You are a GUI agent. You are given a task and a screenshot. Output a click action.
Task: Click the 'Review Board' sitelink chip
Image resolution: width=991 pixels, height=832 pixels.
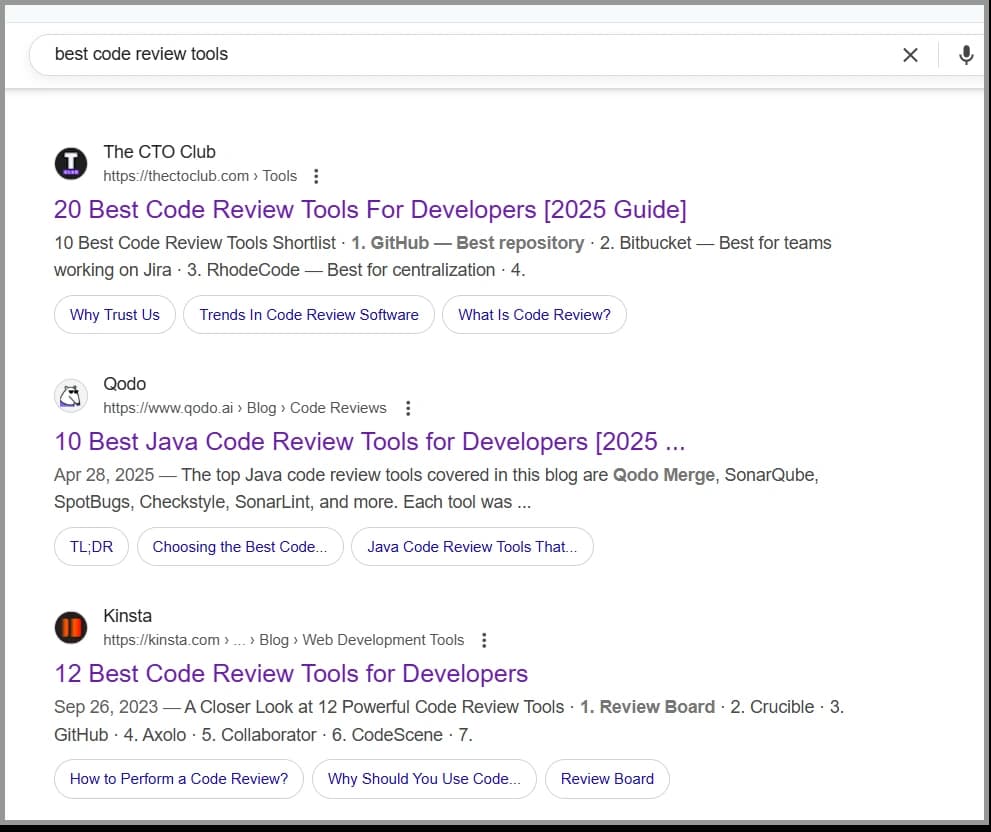(607, 778)
